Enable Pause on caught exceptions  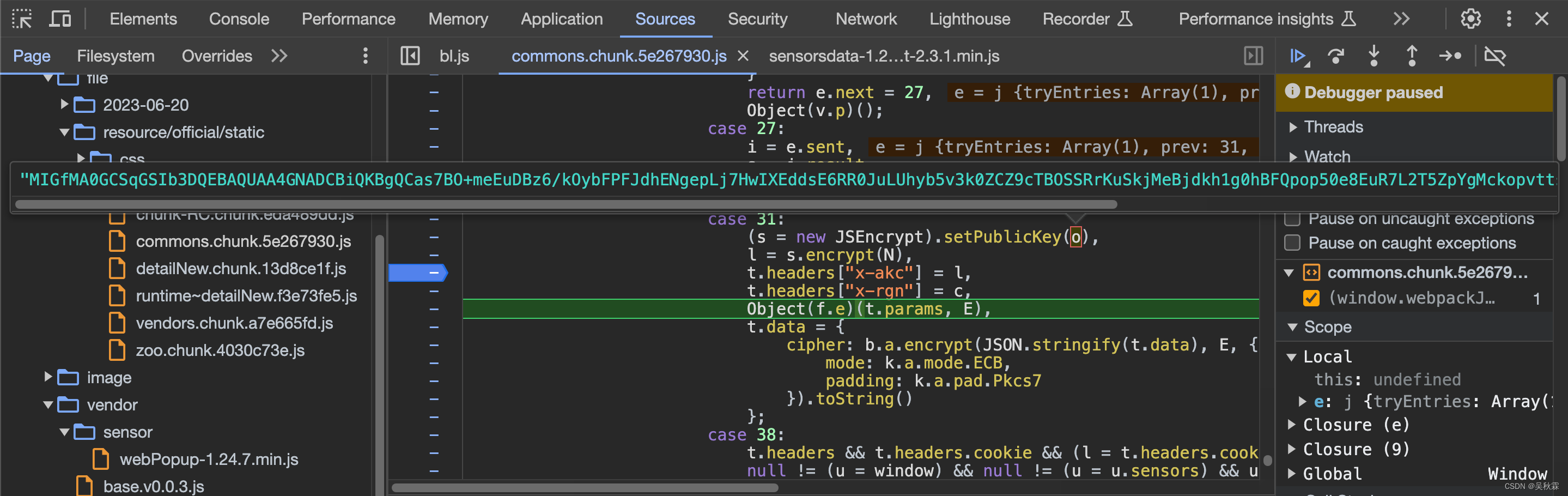[x=1292, y=243]
